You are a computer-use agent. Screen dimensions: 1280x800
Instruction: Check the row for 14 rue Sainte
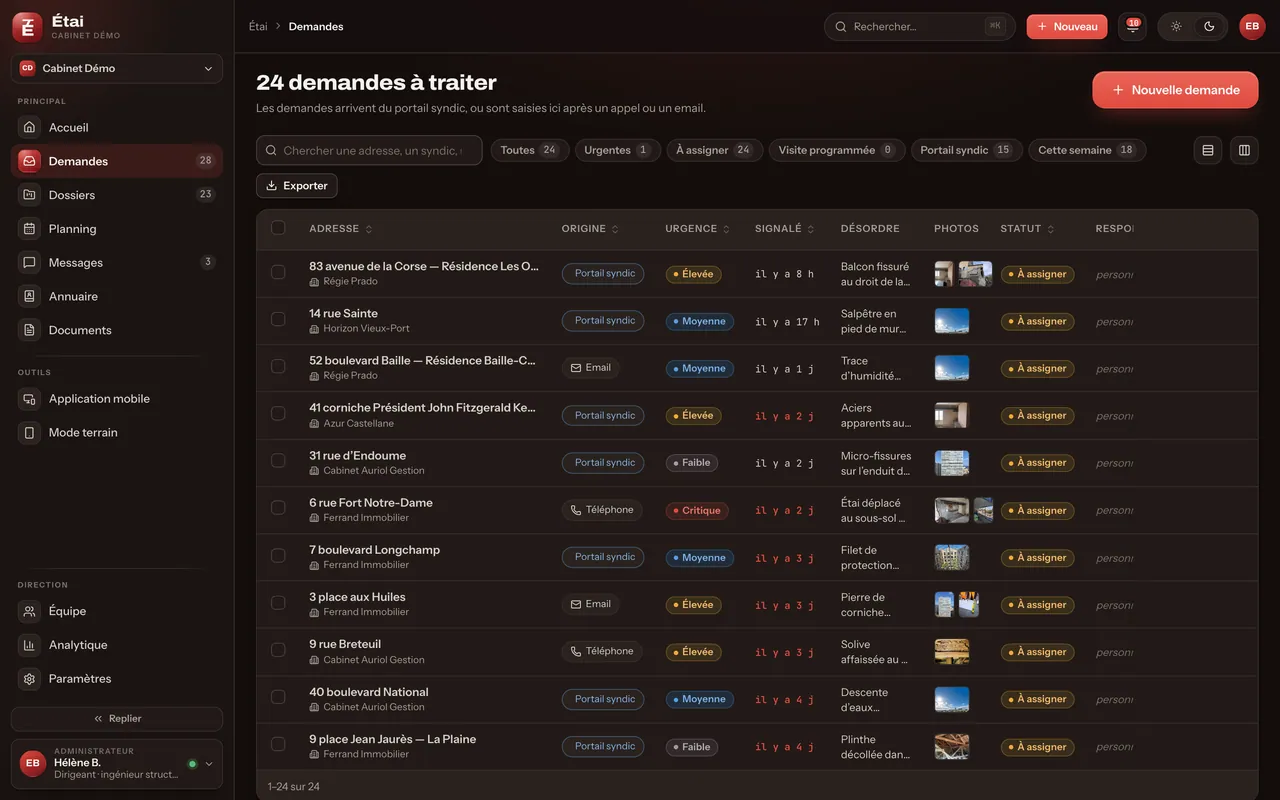coord(278,319)
